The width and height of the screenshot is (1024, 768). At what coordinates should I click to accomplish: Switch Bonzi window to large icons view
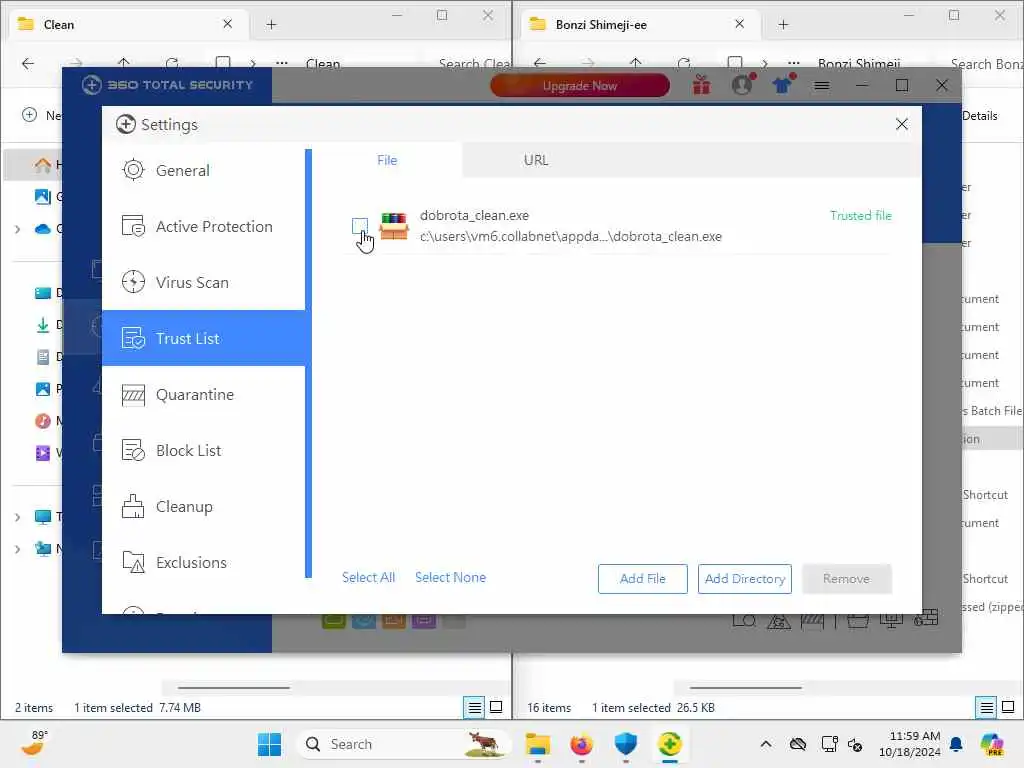1008,707
